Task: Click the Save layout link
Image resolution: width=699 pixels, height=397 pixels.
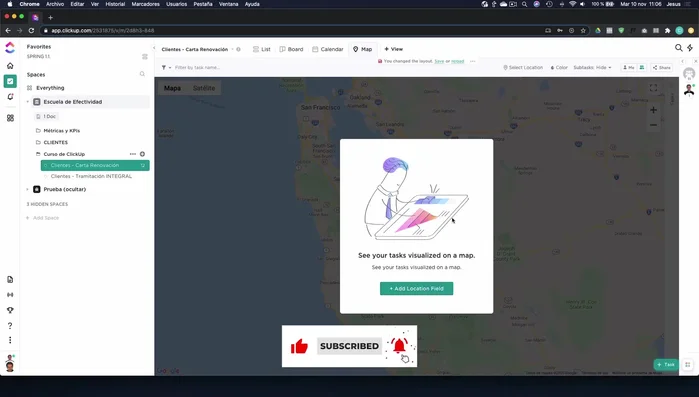Action: [x=439, y=61]
